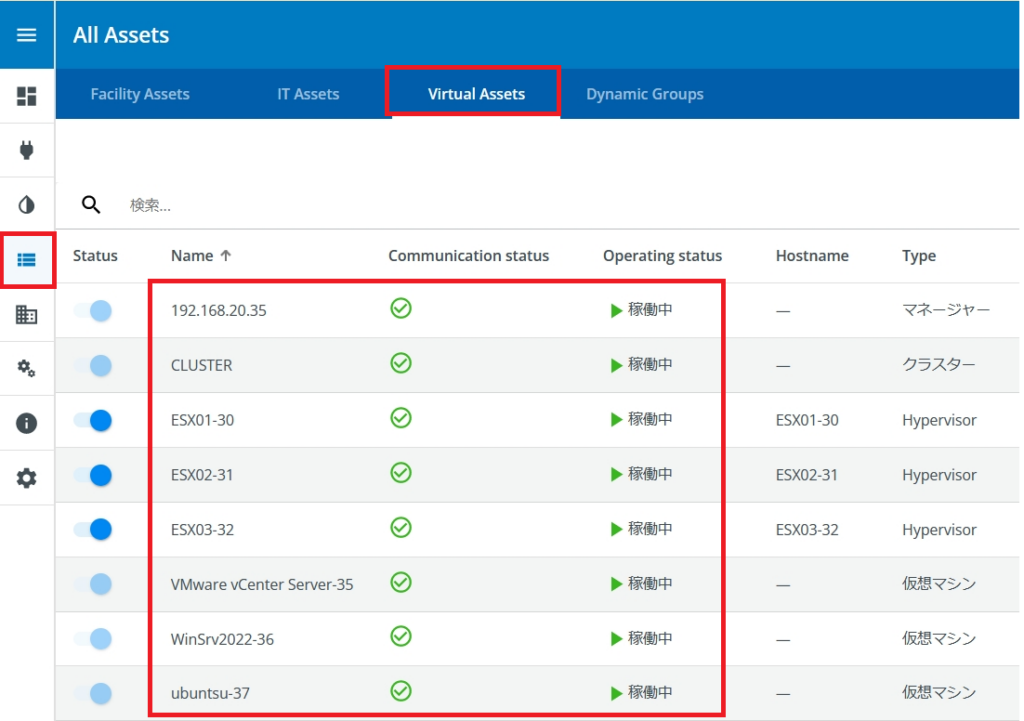Open the IT Assets tab
The width and height of the screenshot is (1024, 721).
(x=308, y=93)
